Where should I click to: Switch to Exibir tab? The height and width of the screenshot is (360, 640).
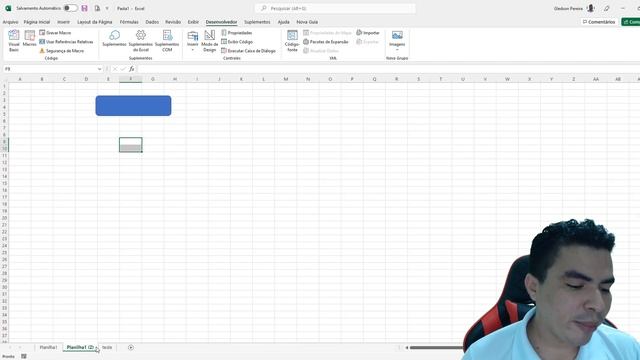193,22
